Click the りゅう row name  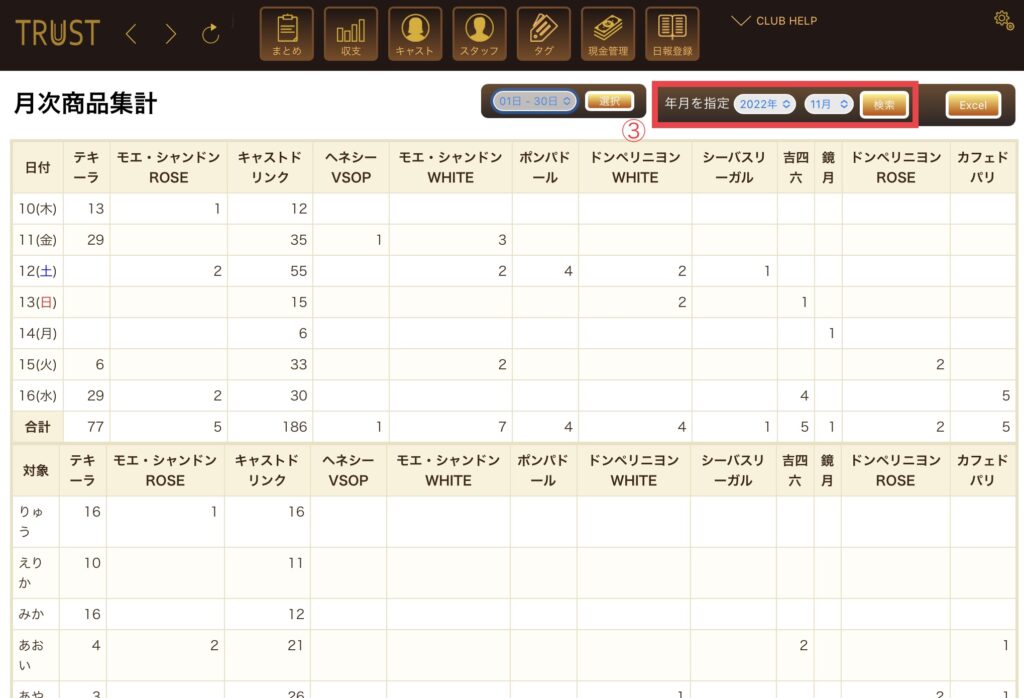(31, 522)
